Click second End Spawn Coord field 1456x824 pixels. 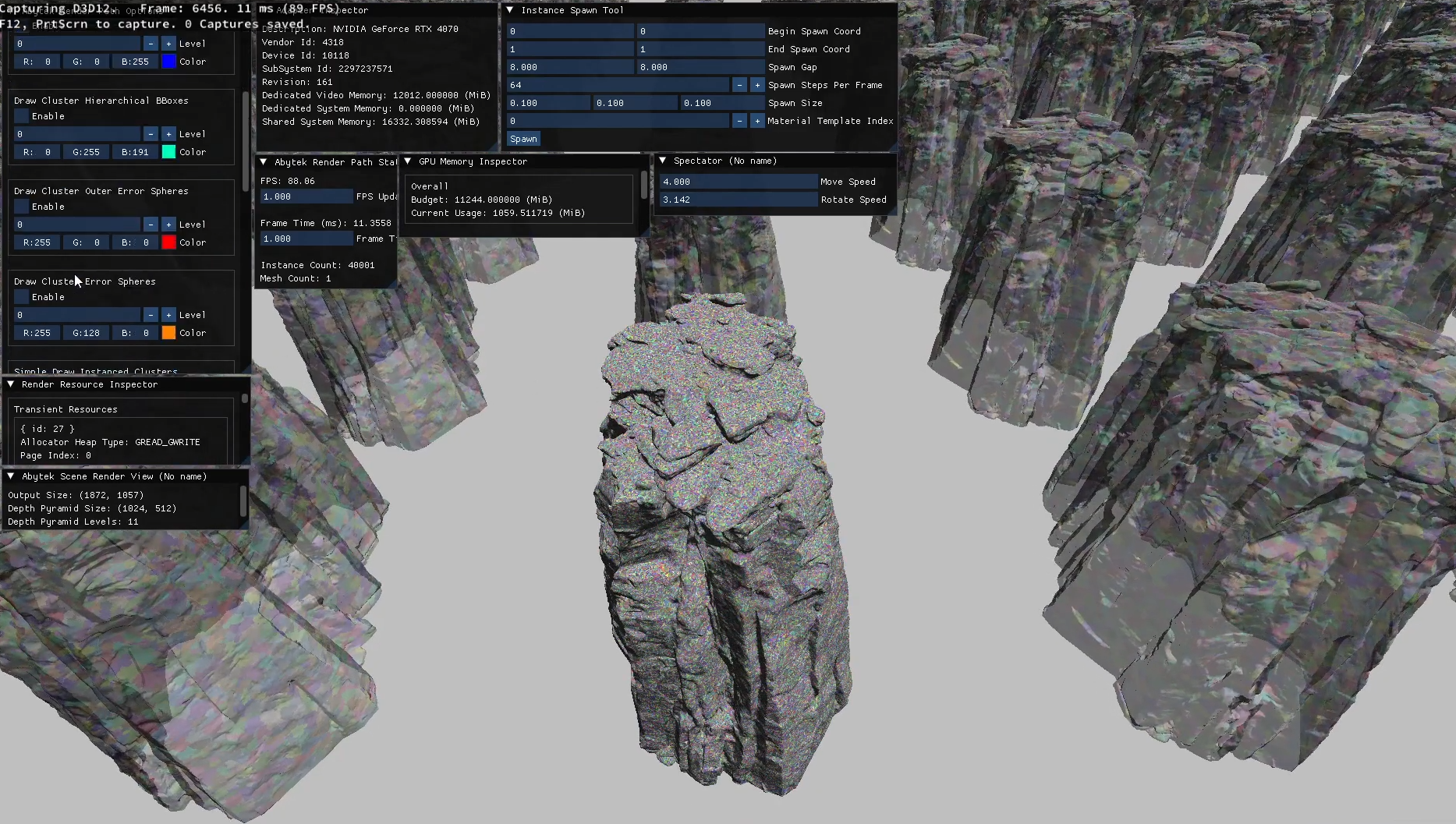700,49
